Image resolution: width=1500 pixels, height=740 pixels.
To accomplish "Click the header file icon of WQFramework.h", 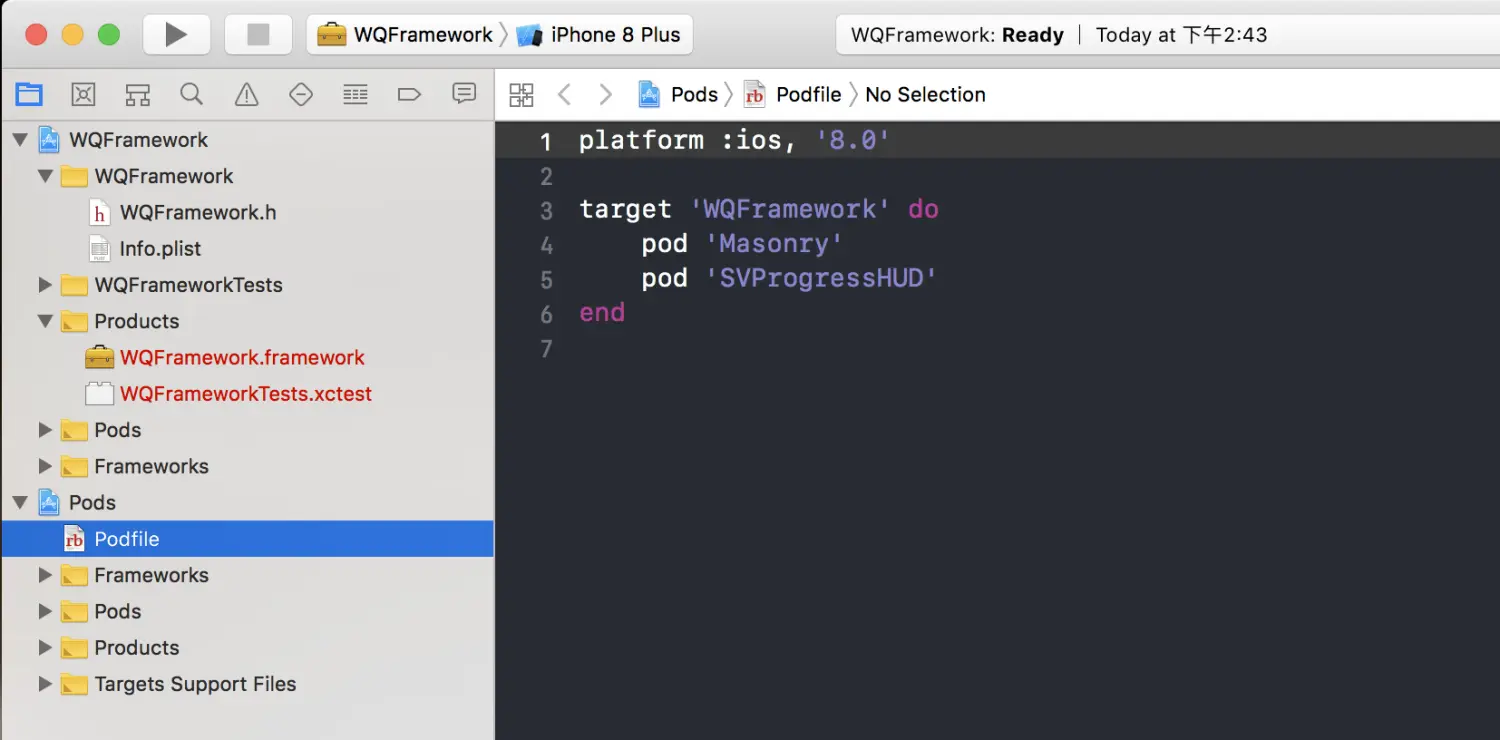I will point(99,212).
